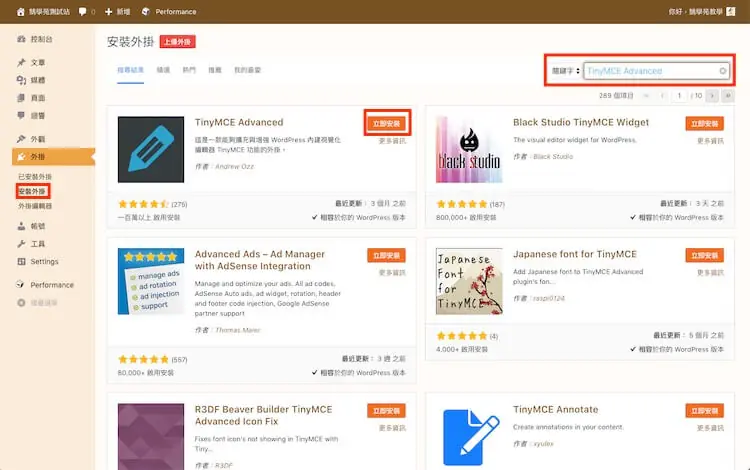Open the 關鍵字 search type dropdown

(565, 71)
